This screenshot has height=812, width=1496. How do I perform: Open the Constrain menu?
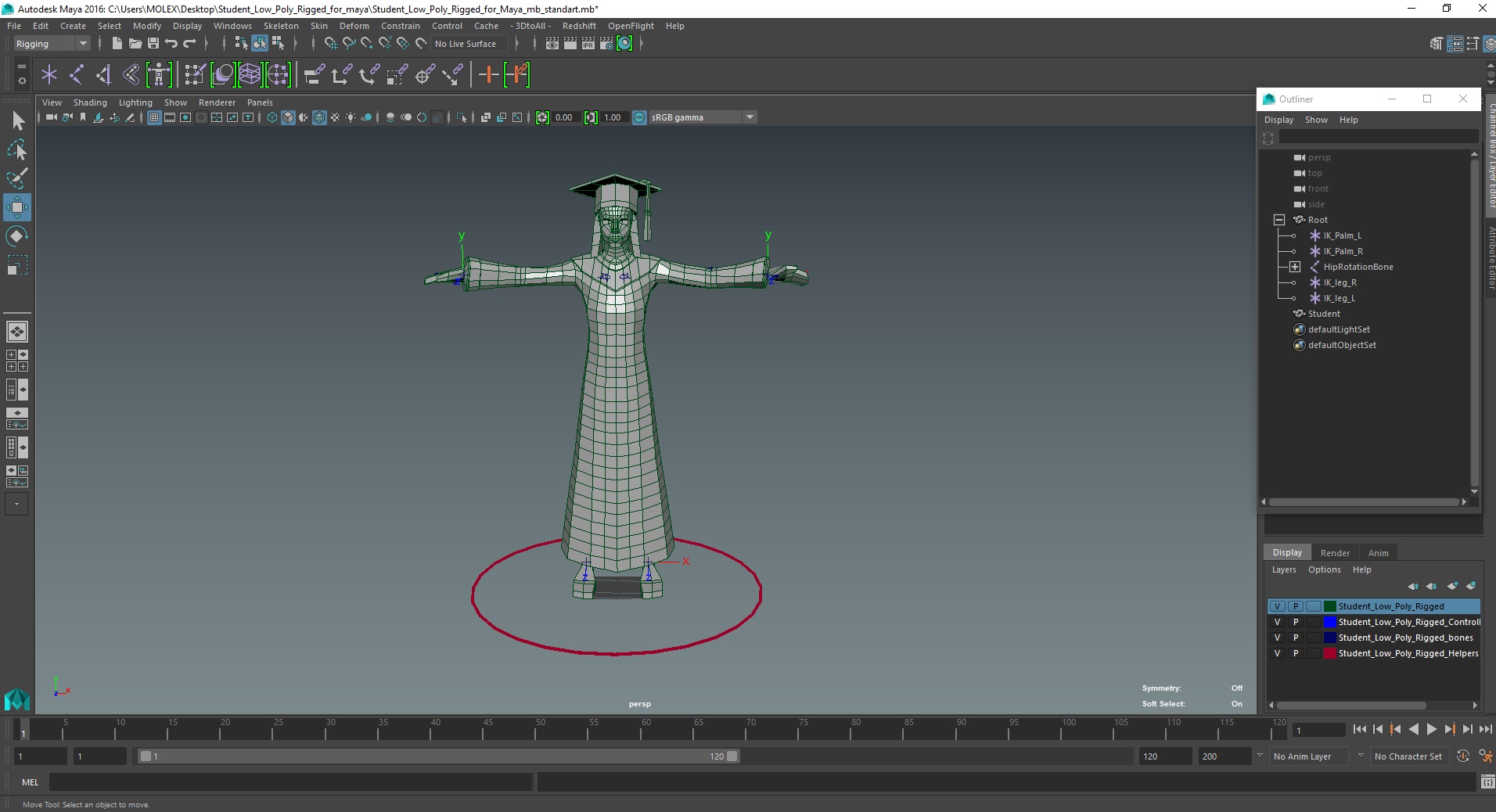pyautogui.click(x=401, y=26)
